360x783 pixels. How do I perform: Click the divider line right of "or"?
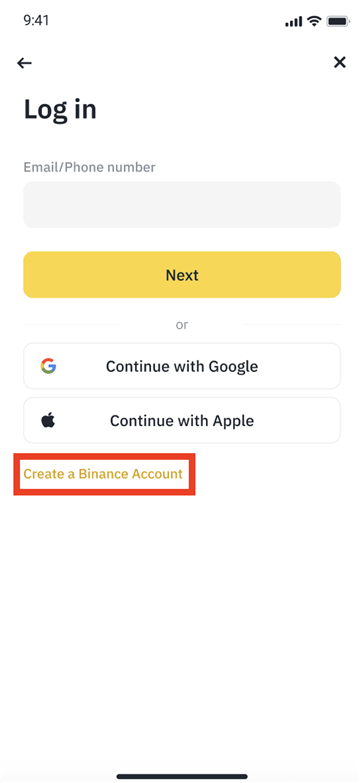[x=292, y=325]
